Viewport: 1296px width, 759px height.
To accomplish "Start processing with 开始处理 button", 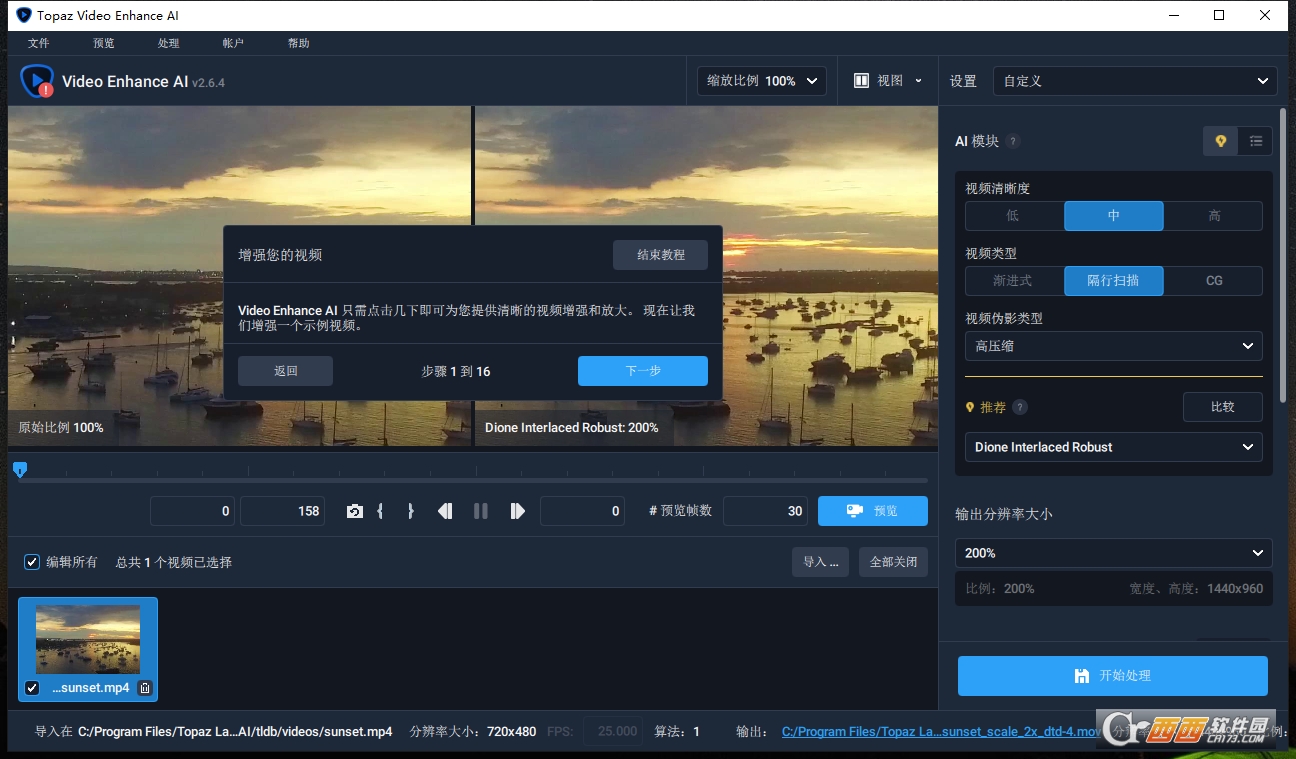I will click(1113, 676).
